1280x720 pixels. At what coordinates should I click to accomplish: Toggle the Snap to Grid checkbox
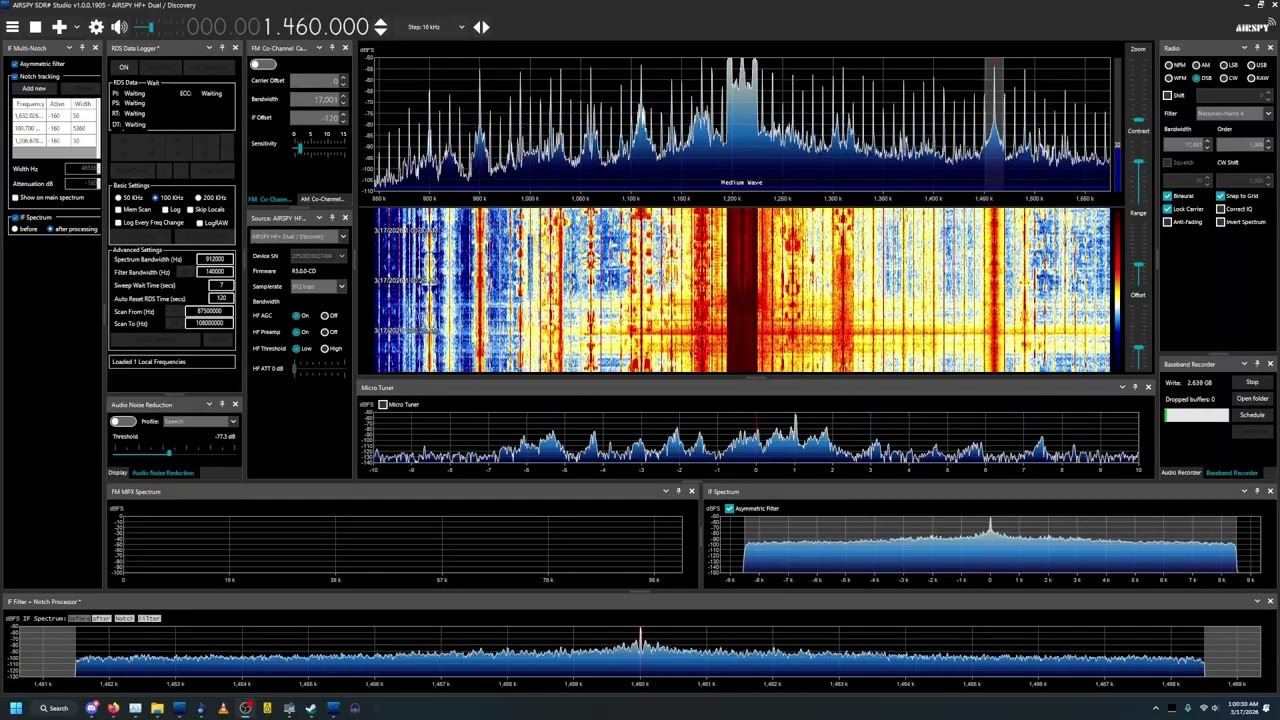1220,196
